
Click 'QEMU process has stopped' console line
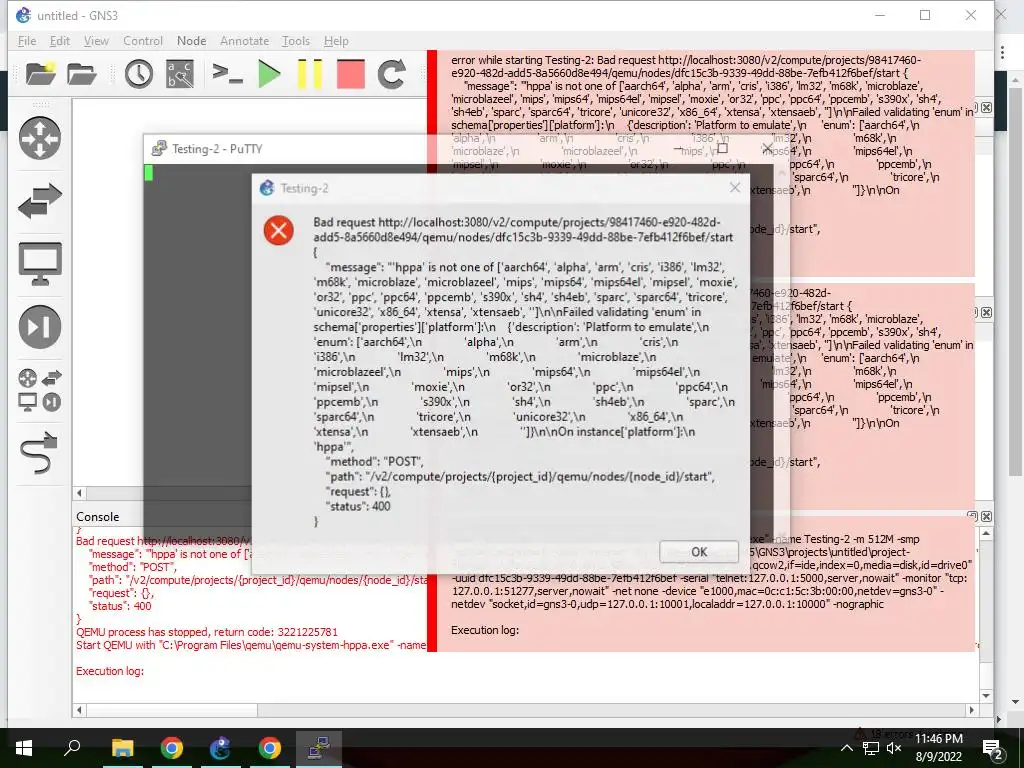207,632
